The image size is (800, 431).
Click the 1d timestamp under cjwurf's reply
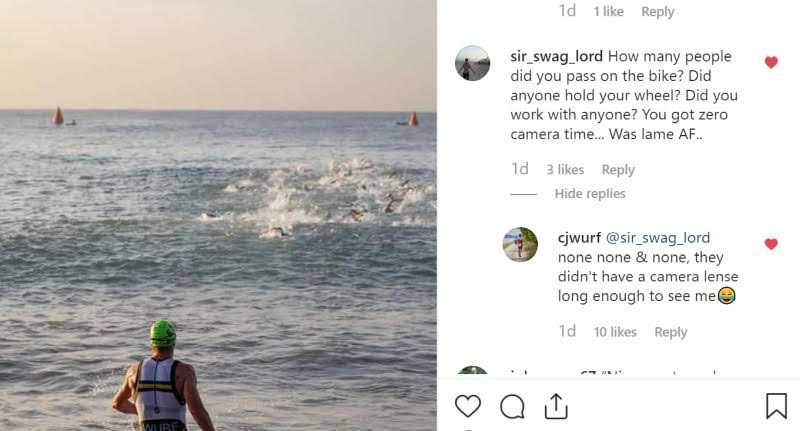[x=567, y=332]
